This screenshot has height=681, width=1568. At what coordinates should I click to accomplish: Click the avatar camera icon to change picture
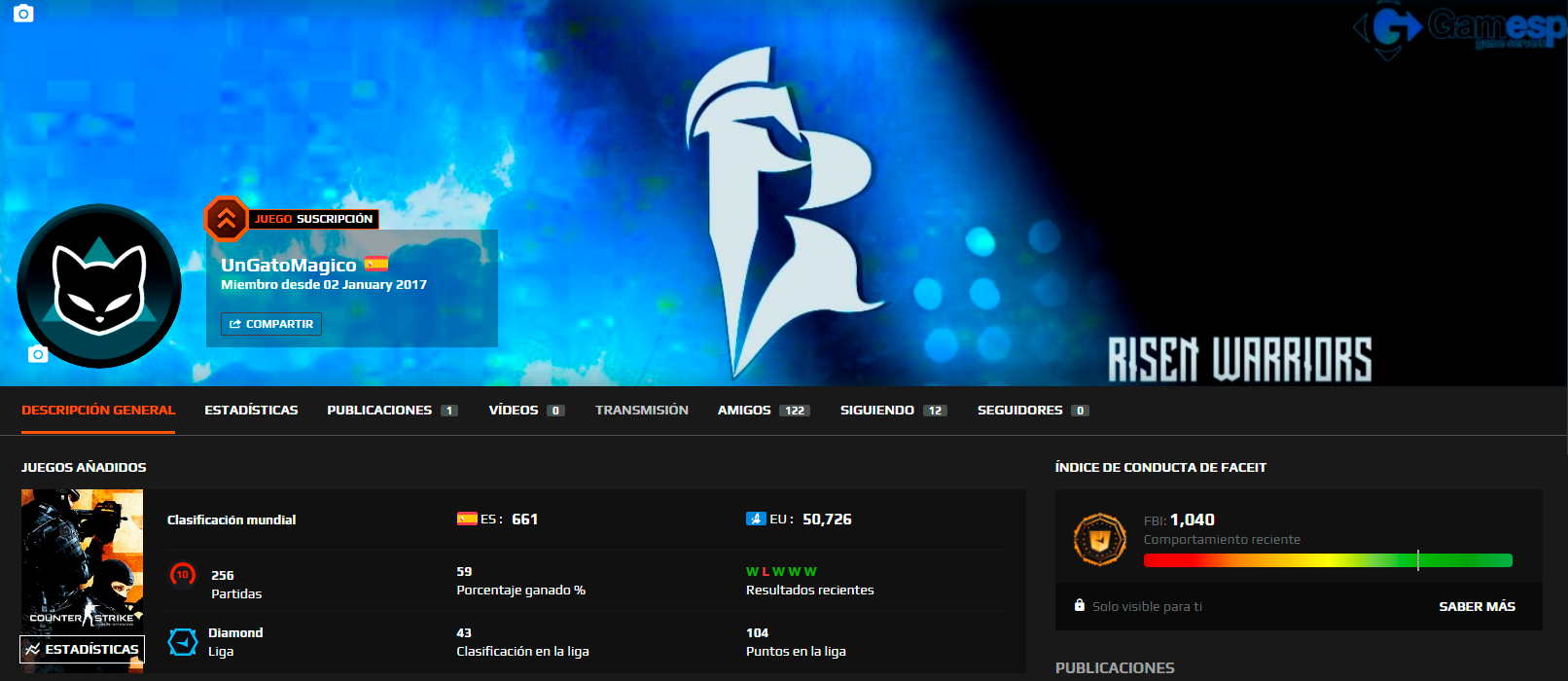click(38, 354)
